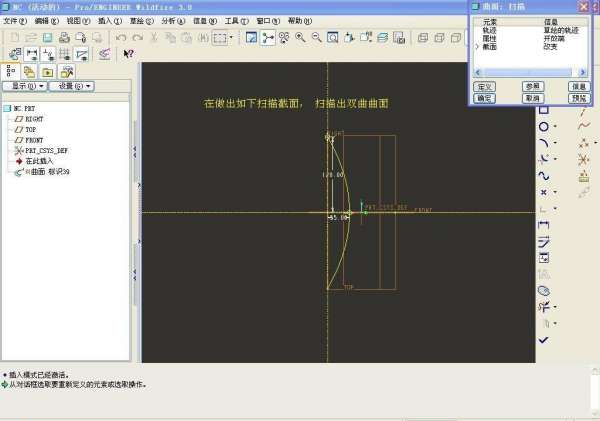600x421 pixels.
Task: Click the Mirror/ellipse tool icon
Action: point(544,290)
